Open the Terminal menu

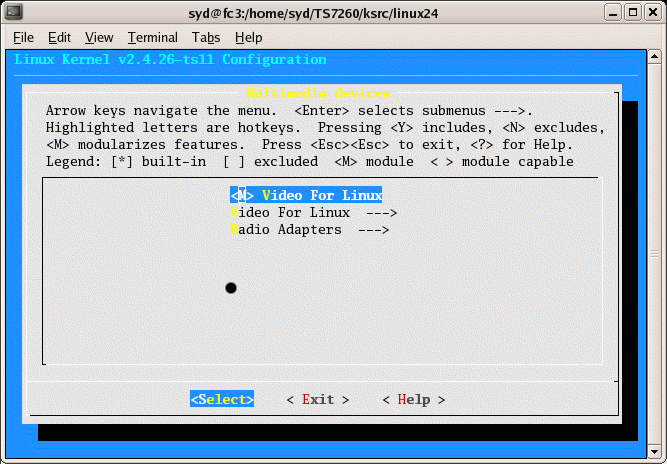tap(153, 38)
